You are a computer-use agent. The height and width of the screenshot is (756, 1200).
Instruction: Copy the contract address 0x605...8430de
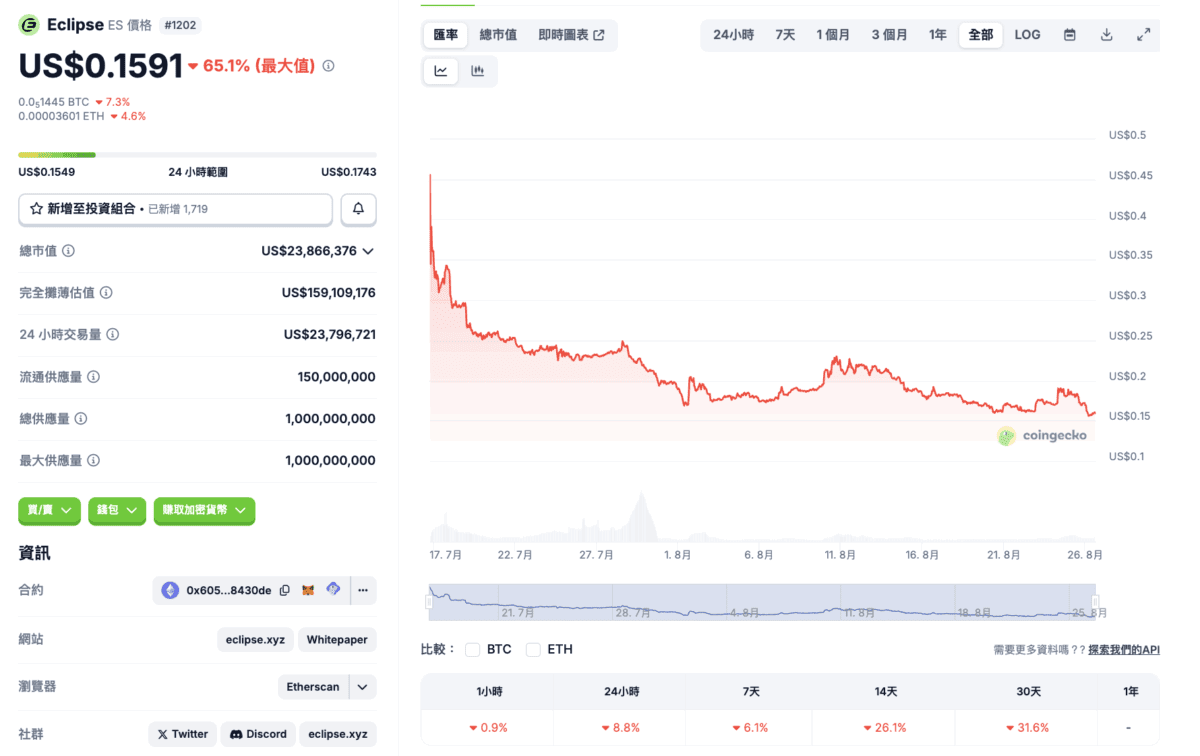tap(285, 591)
